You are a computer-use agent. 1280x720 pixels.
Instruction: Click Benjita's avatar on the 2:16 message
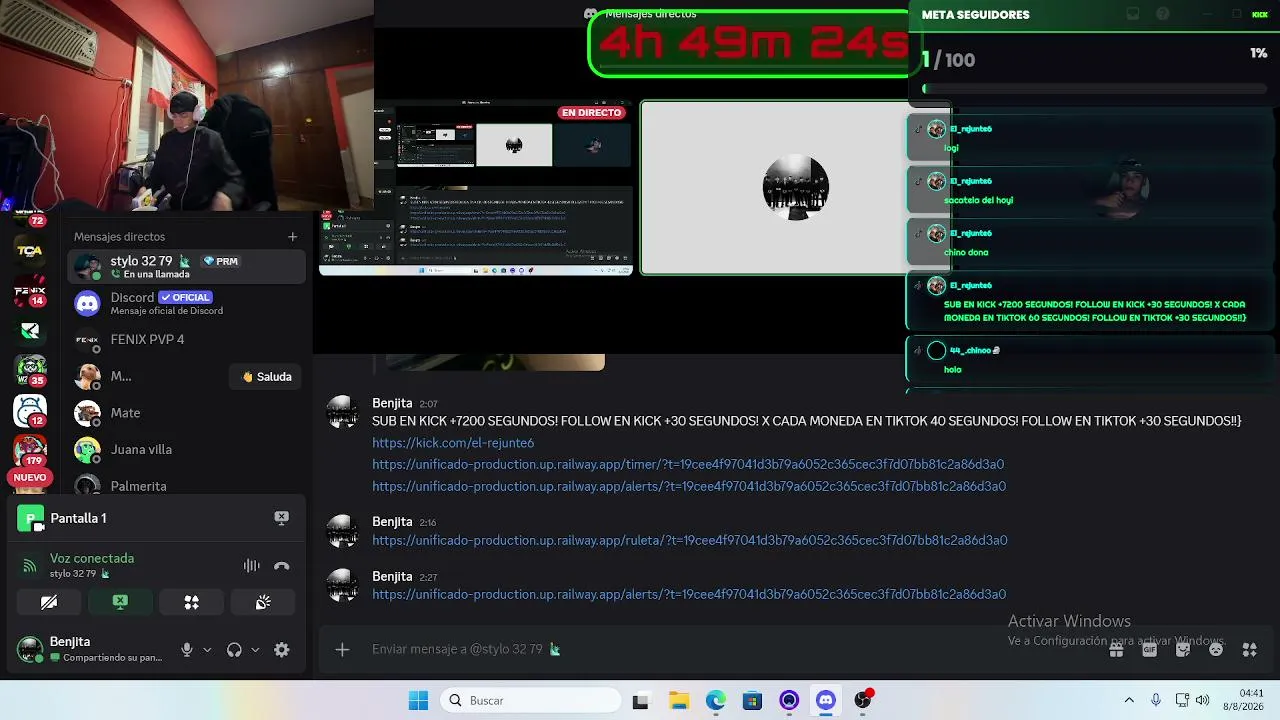(342, 531)
